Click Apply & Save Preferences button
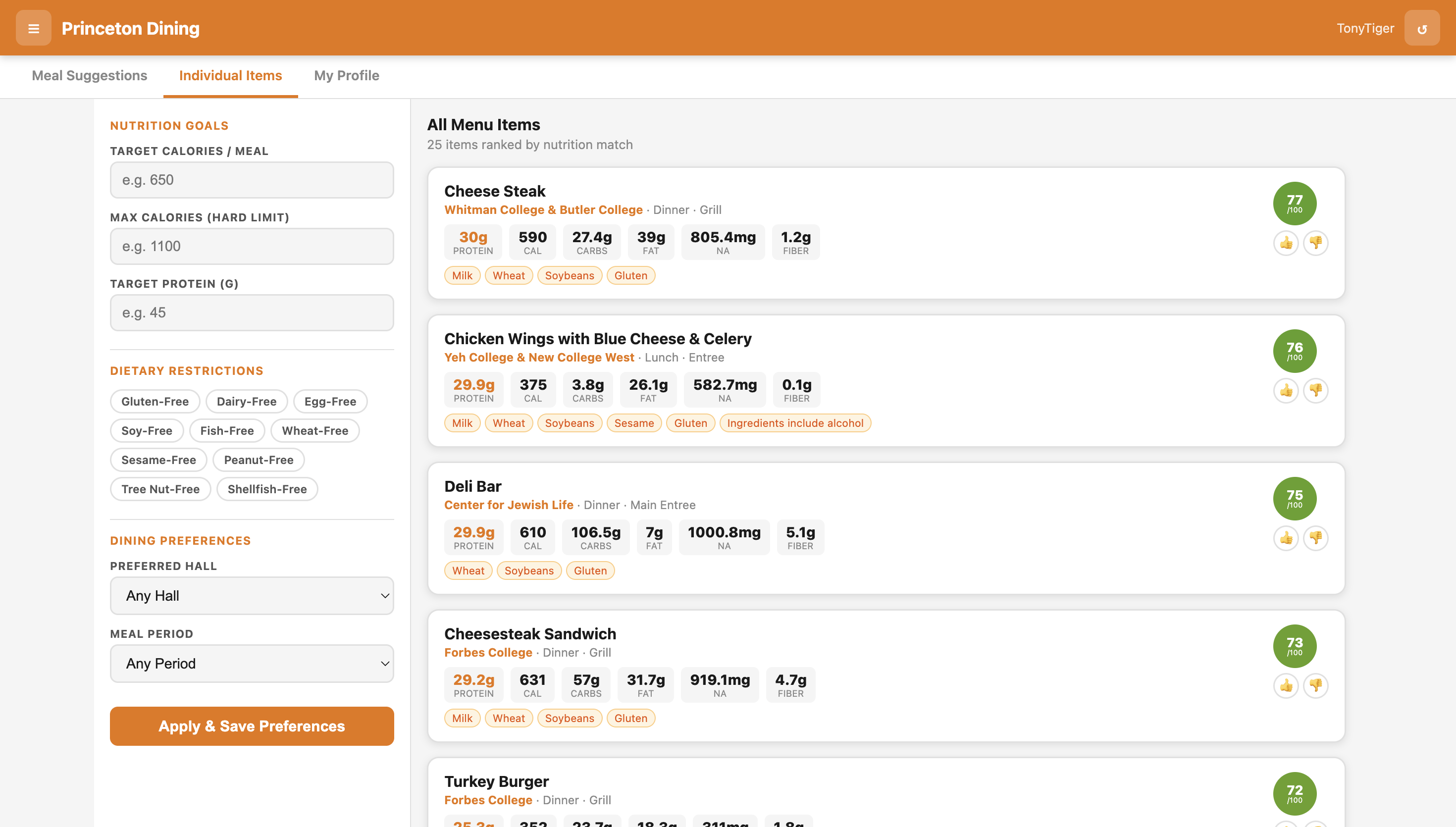This screenshot has height=827, width=1456. point(252,726)
